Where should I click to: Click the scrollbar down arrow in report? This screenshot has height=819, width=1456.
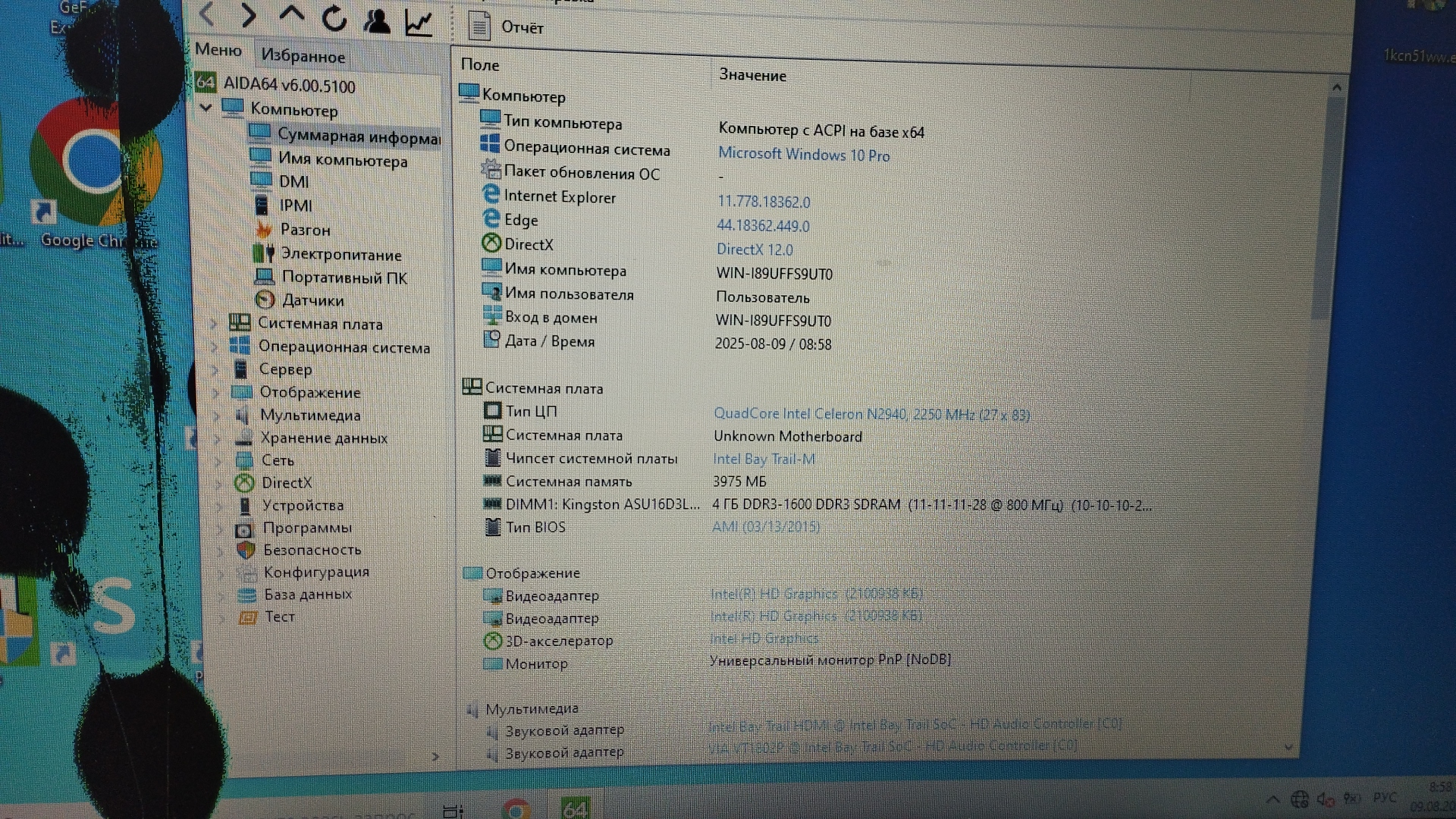coord(1288,747)
